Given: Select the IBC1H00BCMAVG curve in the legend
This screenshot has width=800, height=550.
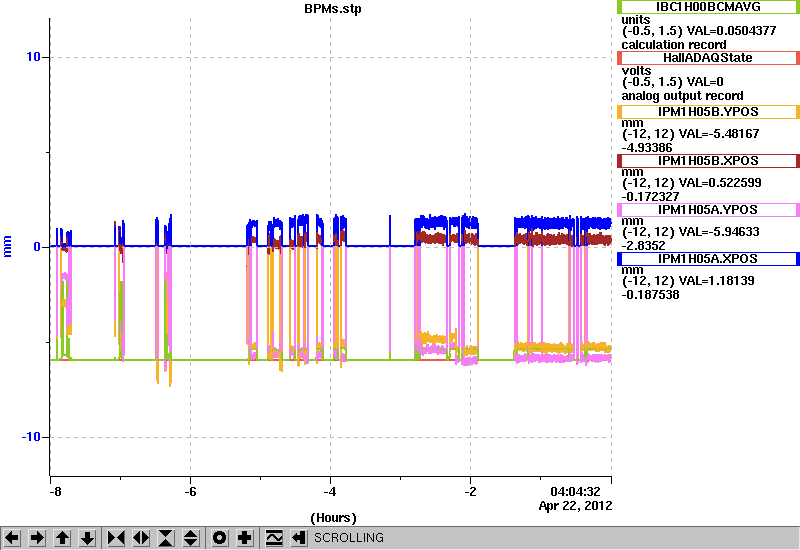Looking at the screenshot, I should click(708, 7).
